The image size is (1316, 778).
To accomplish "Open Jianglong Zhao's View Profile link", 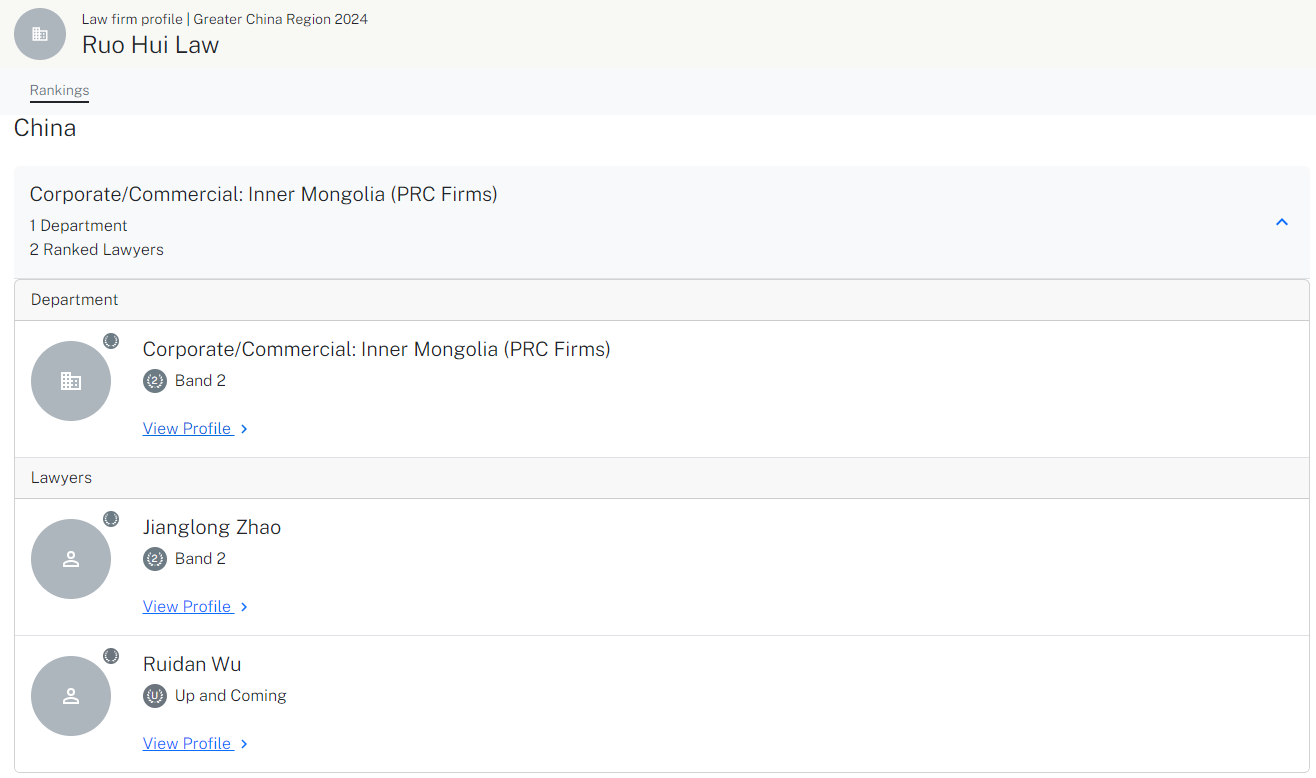I will point(188,607).
